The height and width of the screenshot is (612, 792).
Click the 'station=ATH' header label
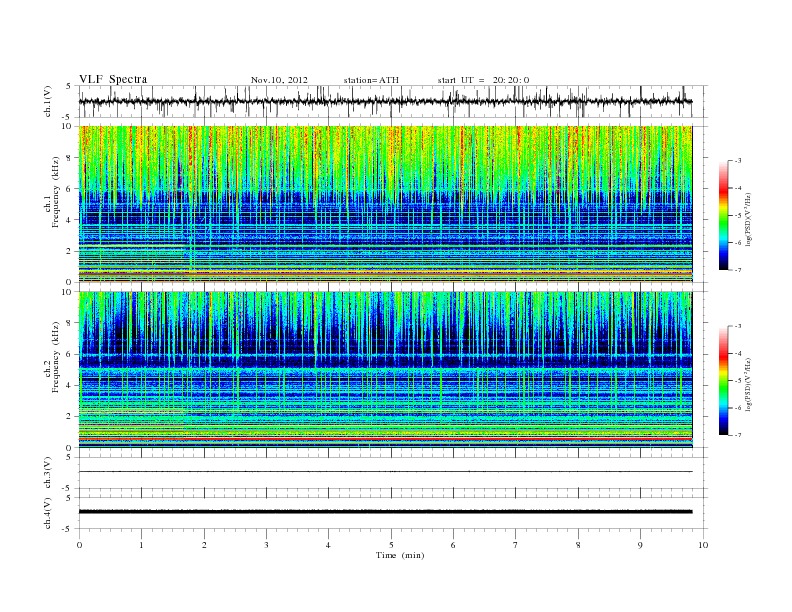[x=371, y=80]
